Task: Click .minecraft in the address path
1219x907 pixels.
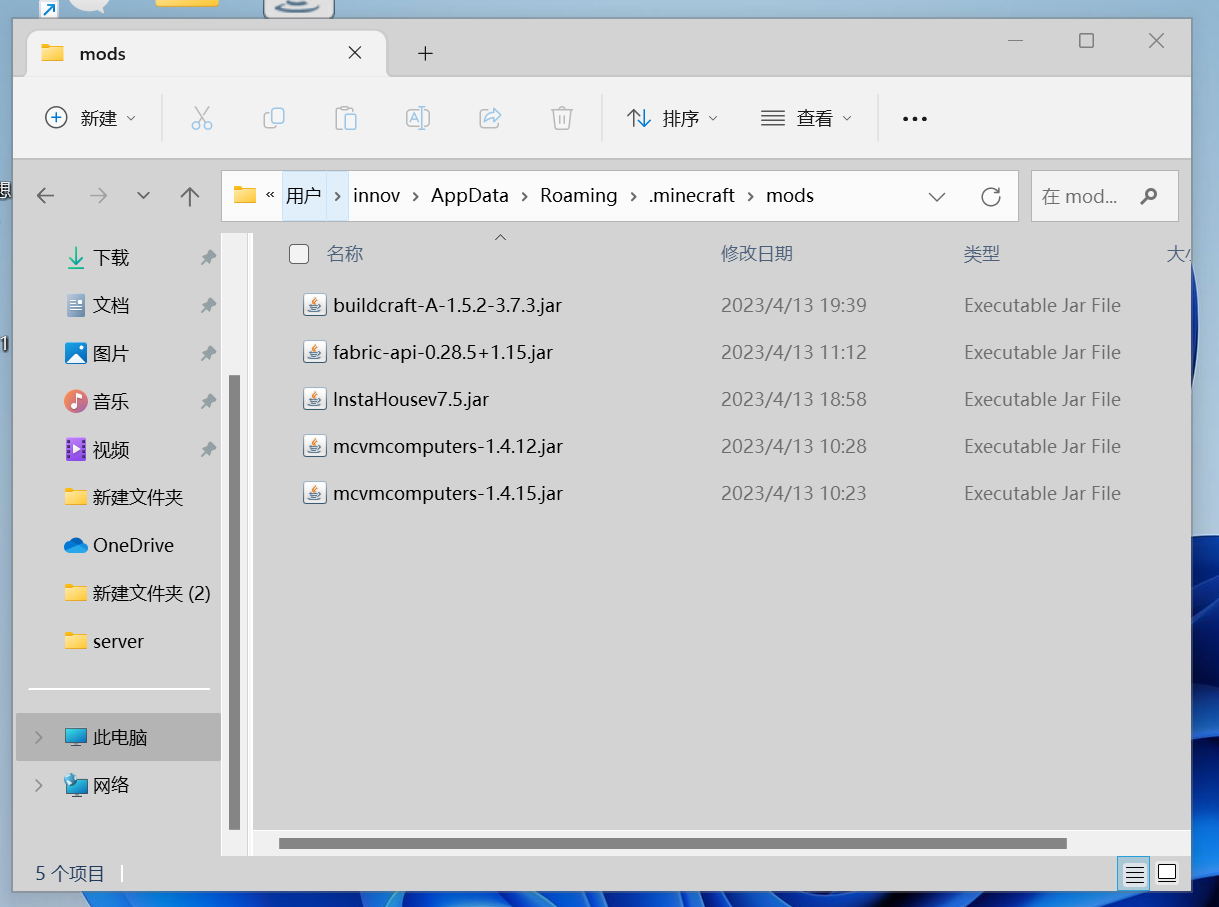Action: [692, 196]
